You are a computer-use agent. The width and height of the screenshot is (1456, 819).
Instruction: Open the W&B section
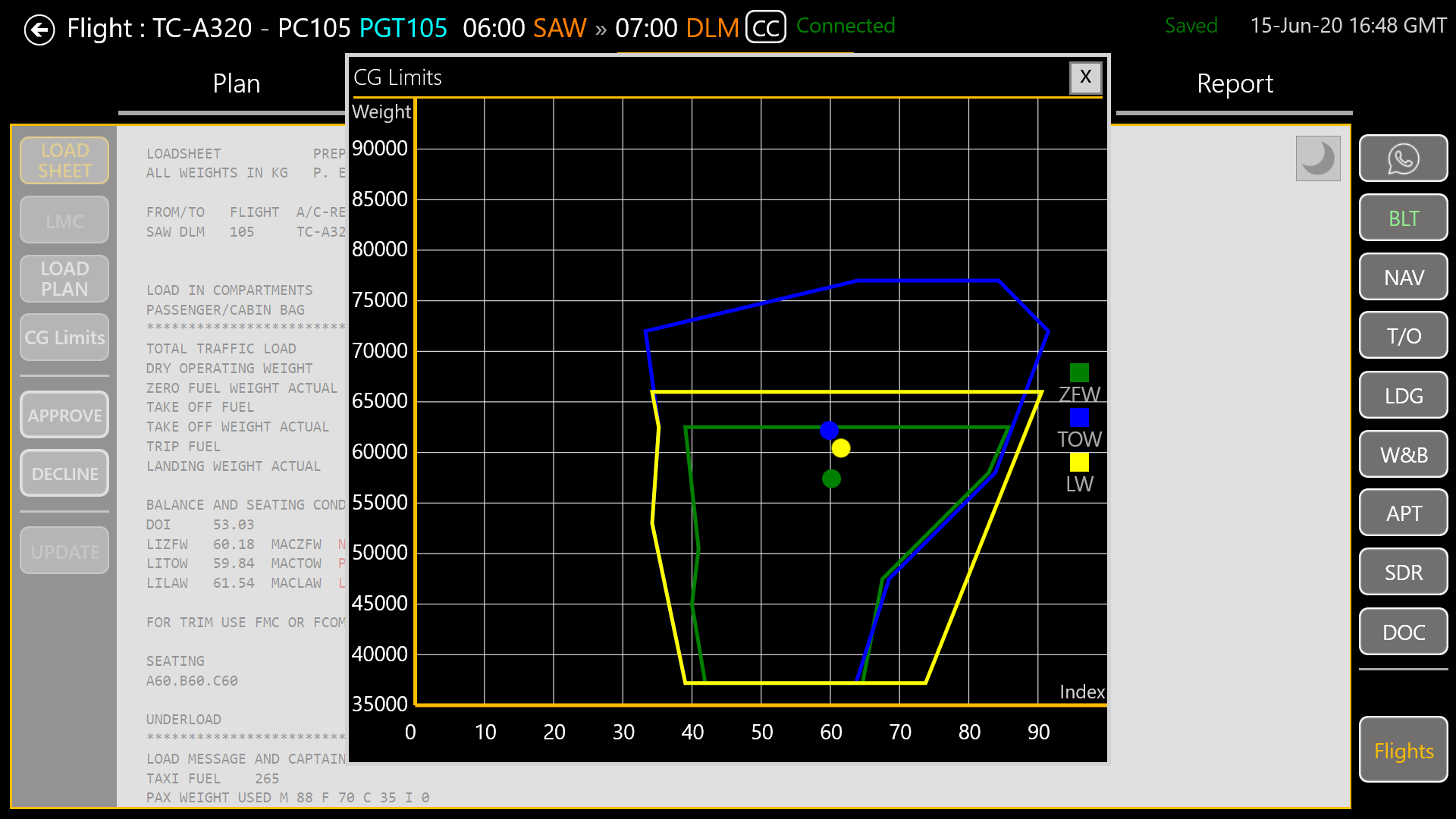[1403, 455]
